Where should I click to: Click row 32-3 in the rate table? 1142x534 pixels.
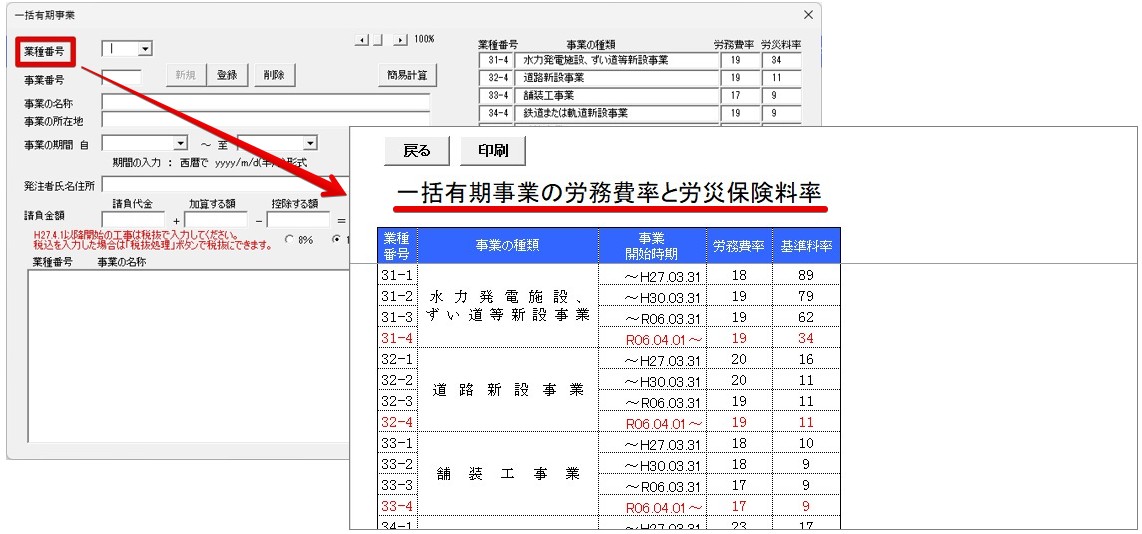(x=609, y=401)
